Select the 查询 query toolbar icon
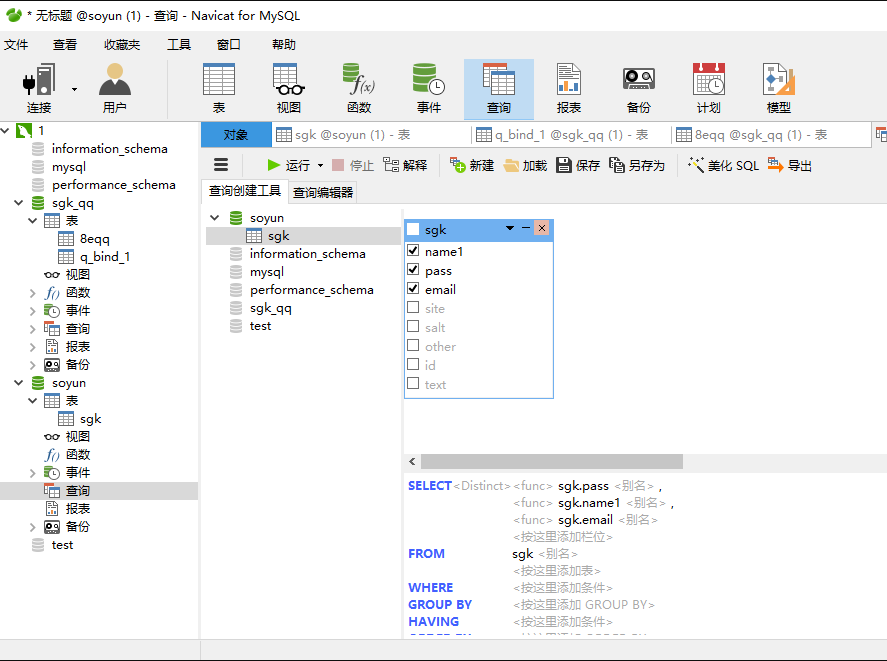Screen dimensions: 887x661 (x=498, y=89)
